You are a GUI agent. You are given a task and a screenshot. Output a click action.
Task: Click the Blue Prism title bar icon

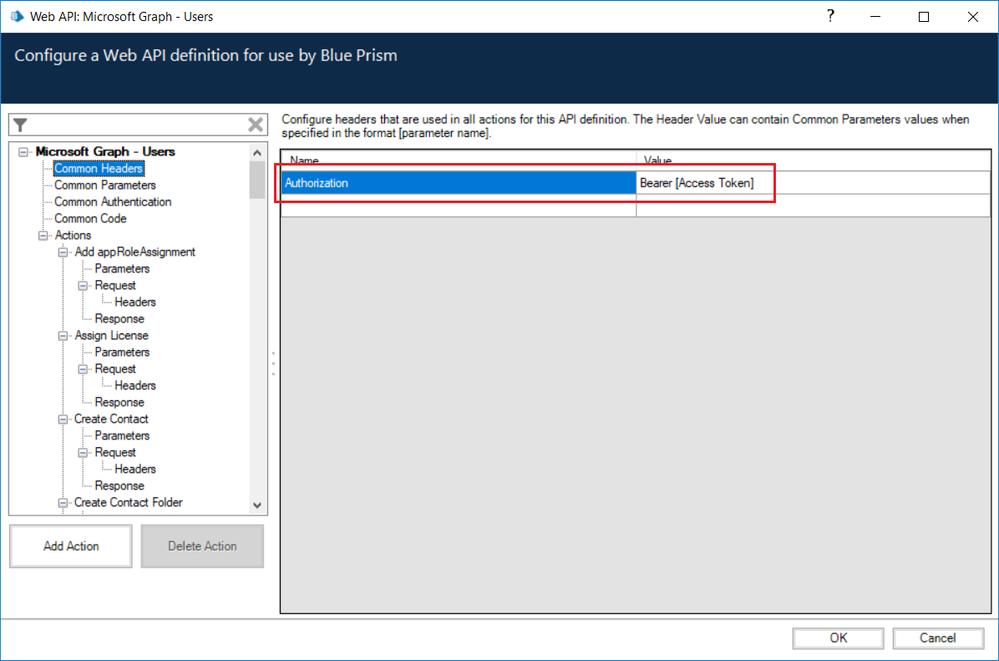(17, 16)
